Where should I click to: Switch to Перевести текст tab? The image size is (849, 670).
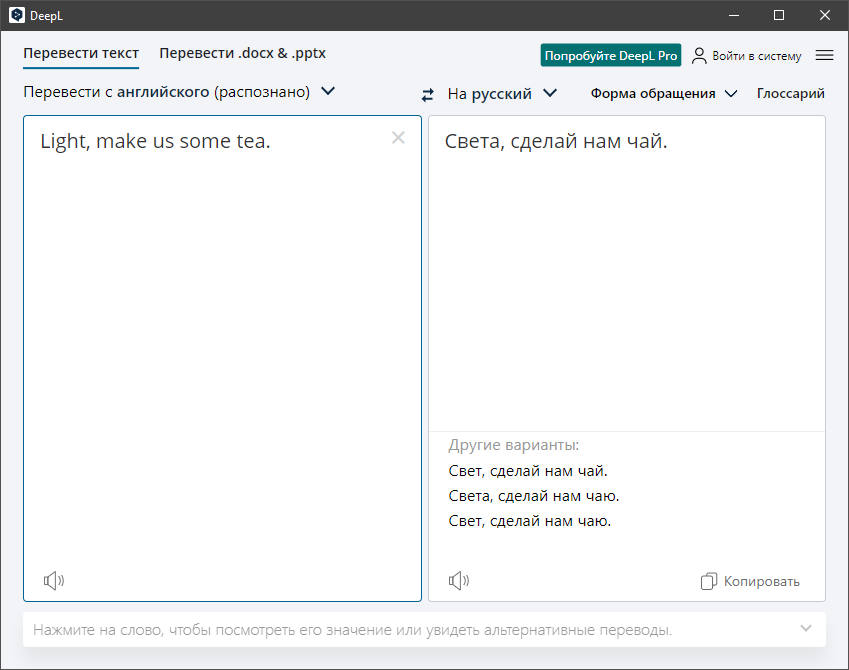click(81, 54)
